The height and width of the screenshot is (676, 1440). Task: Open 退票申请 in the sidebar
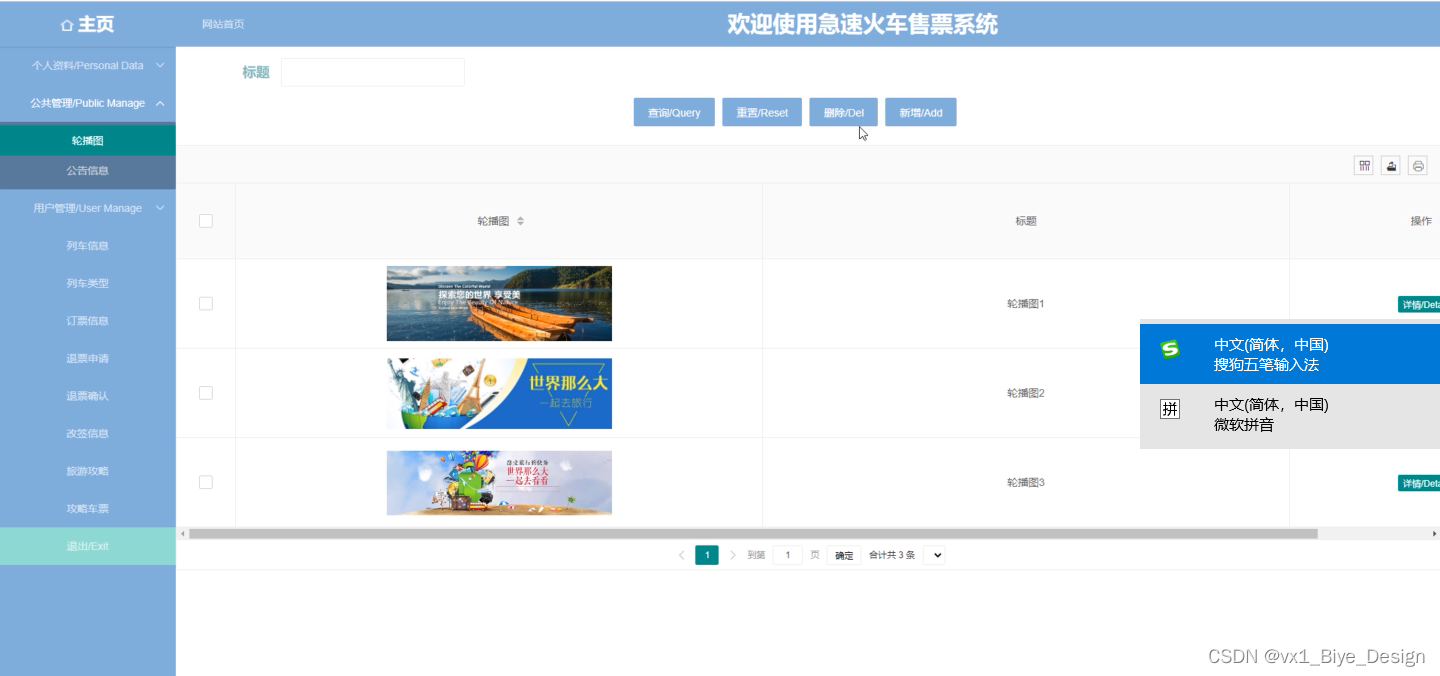click(x=88, y=358)
